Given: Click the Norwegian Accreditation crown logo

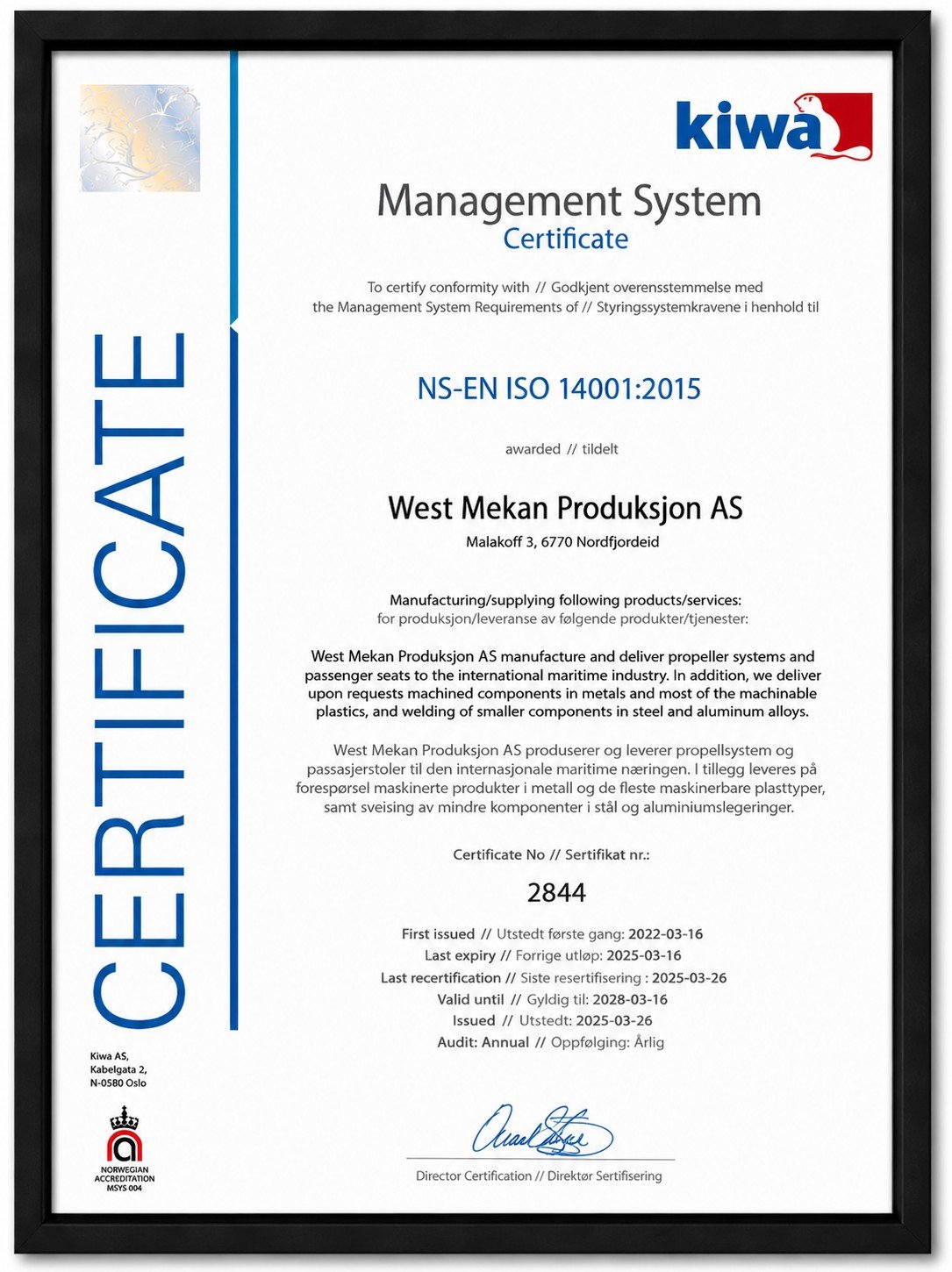Looking at the screenshot, I should [x=125, y=1133].
